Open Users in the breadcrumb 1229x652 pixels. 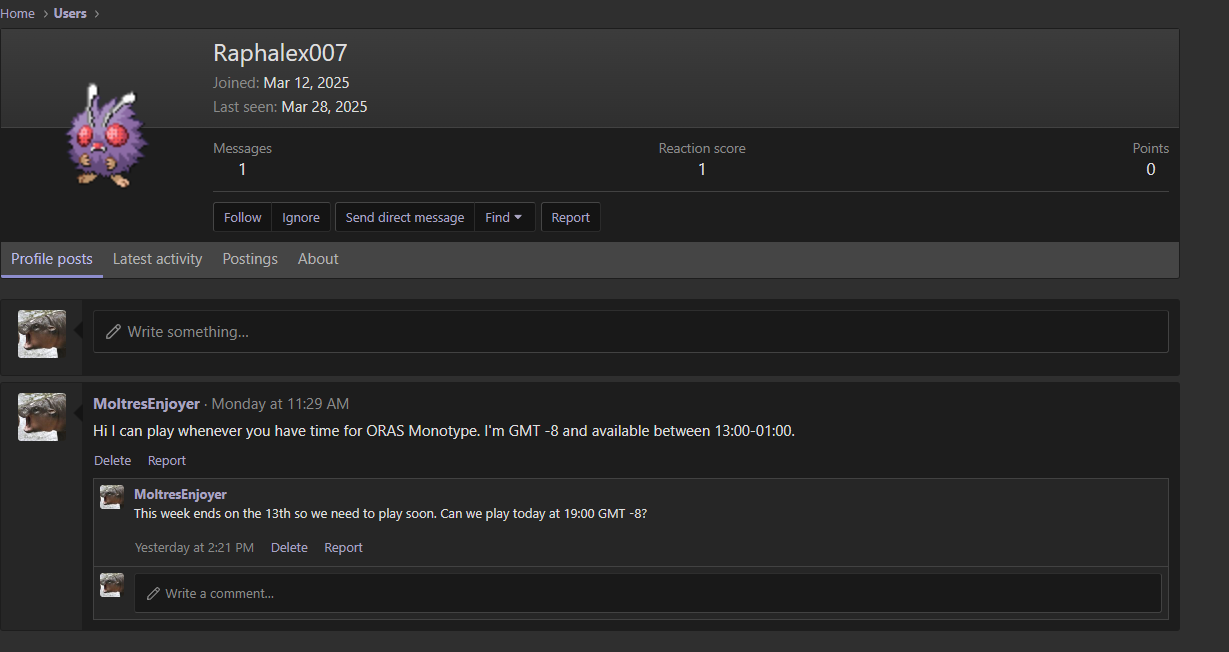click(70, 14)
